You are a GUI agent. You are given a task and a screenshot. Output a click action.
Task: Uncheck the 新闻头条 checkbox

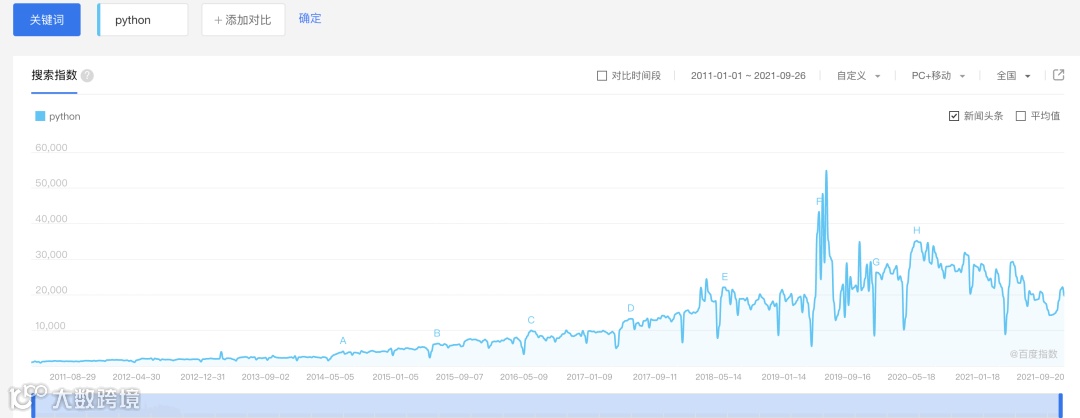pyautogui.click(x=954, y=116)
